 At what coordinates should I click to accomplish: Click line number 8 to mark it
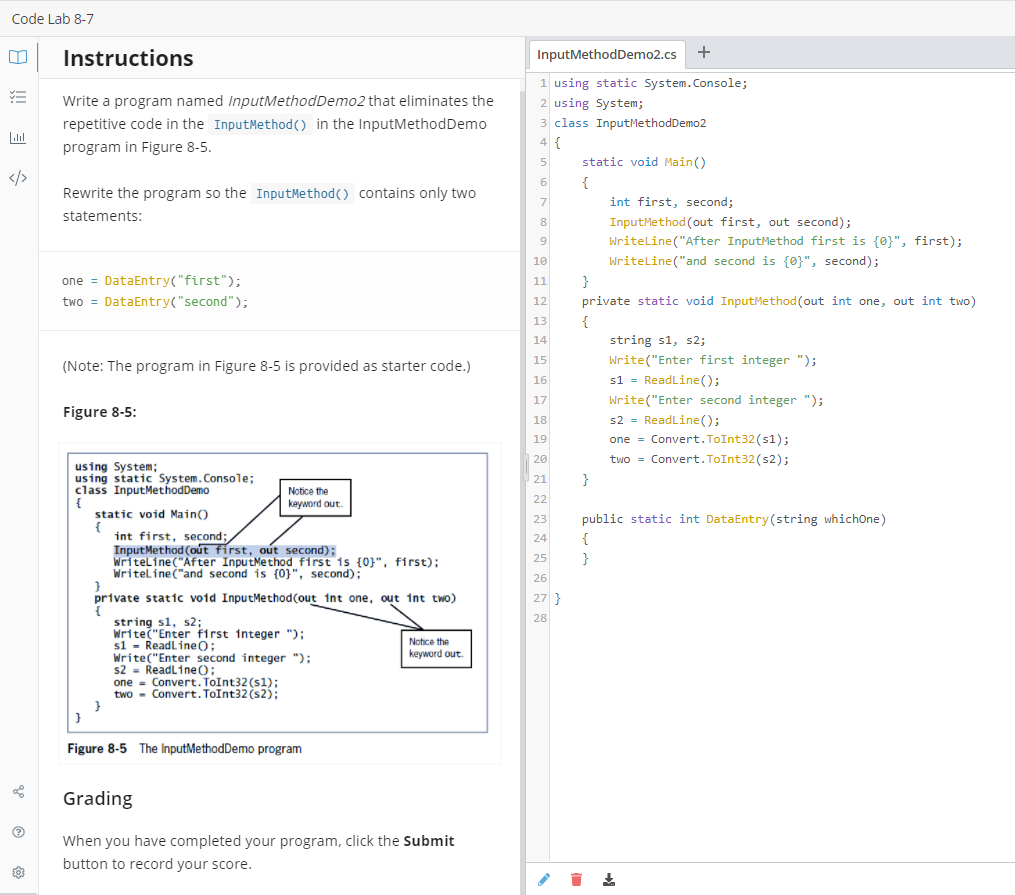540,221
